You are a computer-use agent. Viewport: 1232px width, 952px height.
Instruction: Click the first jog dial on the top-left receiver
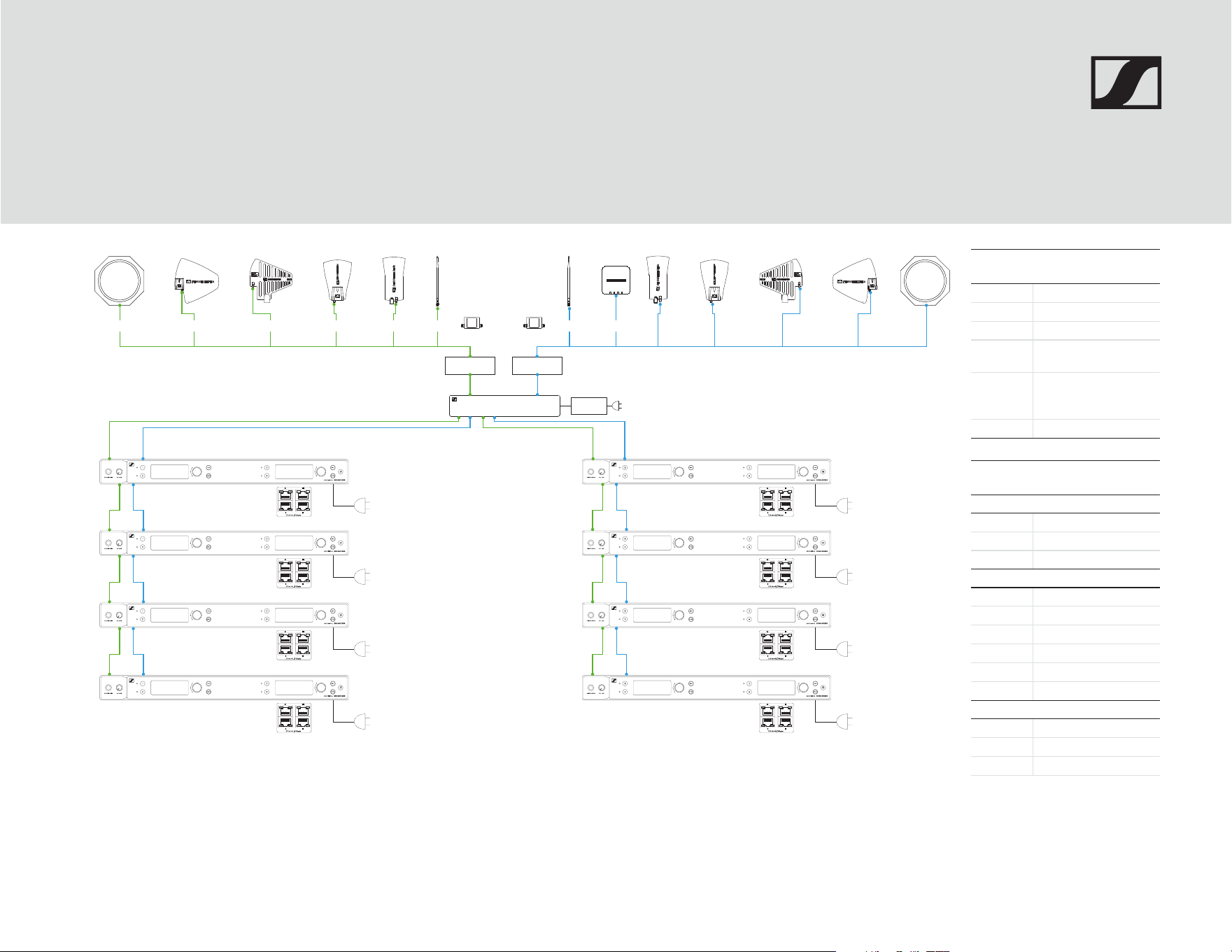point(197,471)
